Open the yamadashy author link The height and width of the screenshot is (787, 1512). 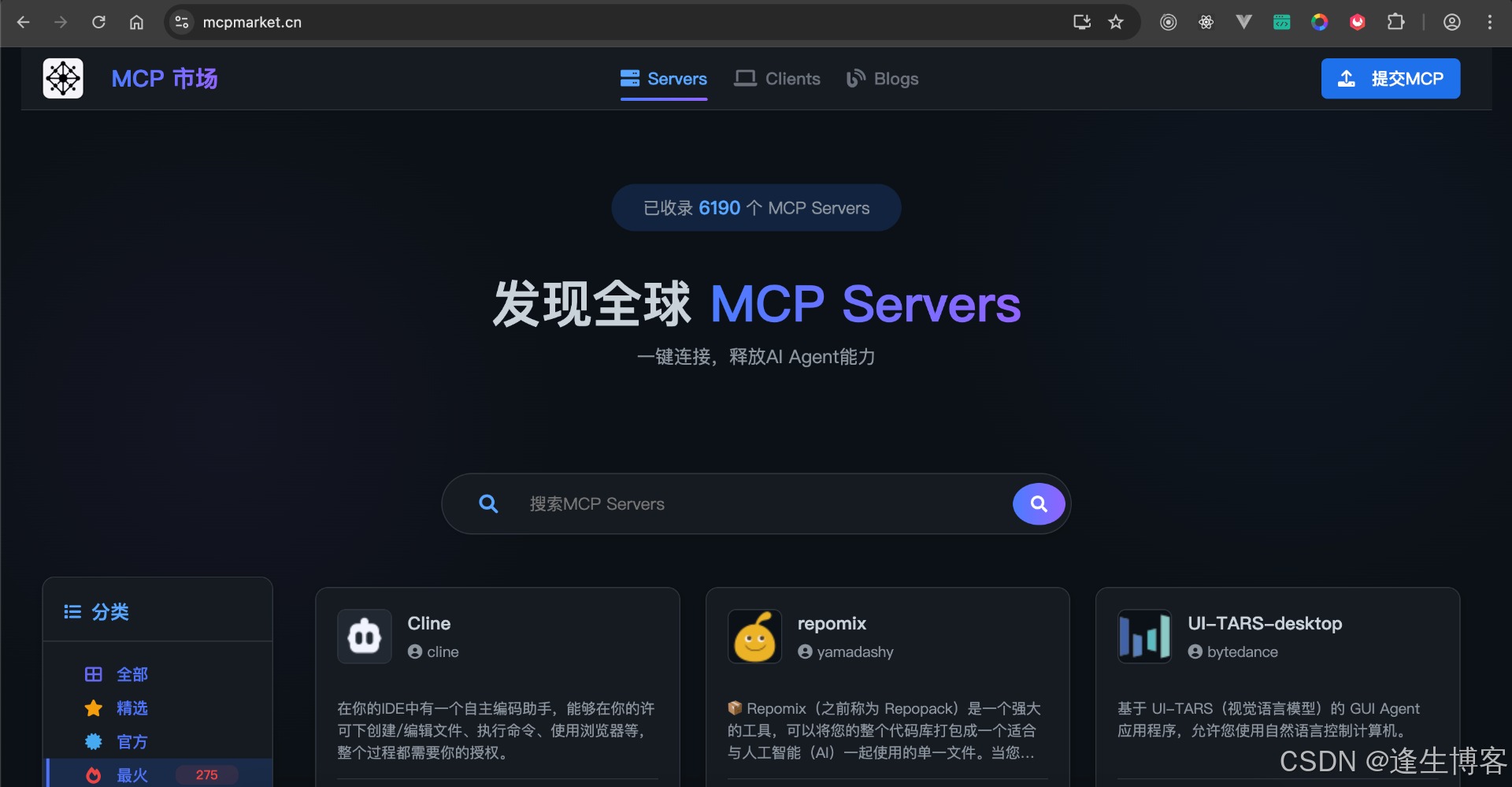click(855, 652)
